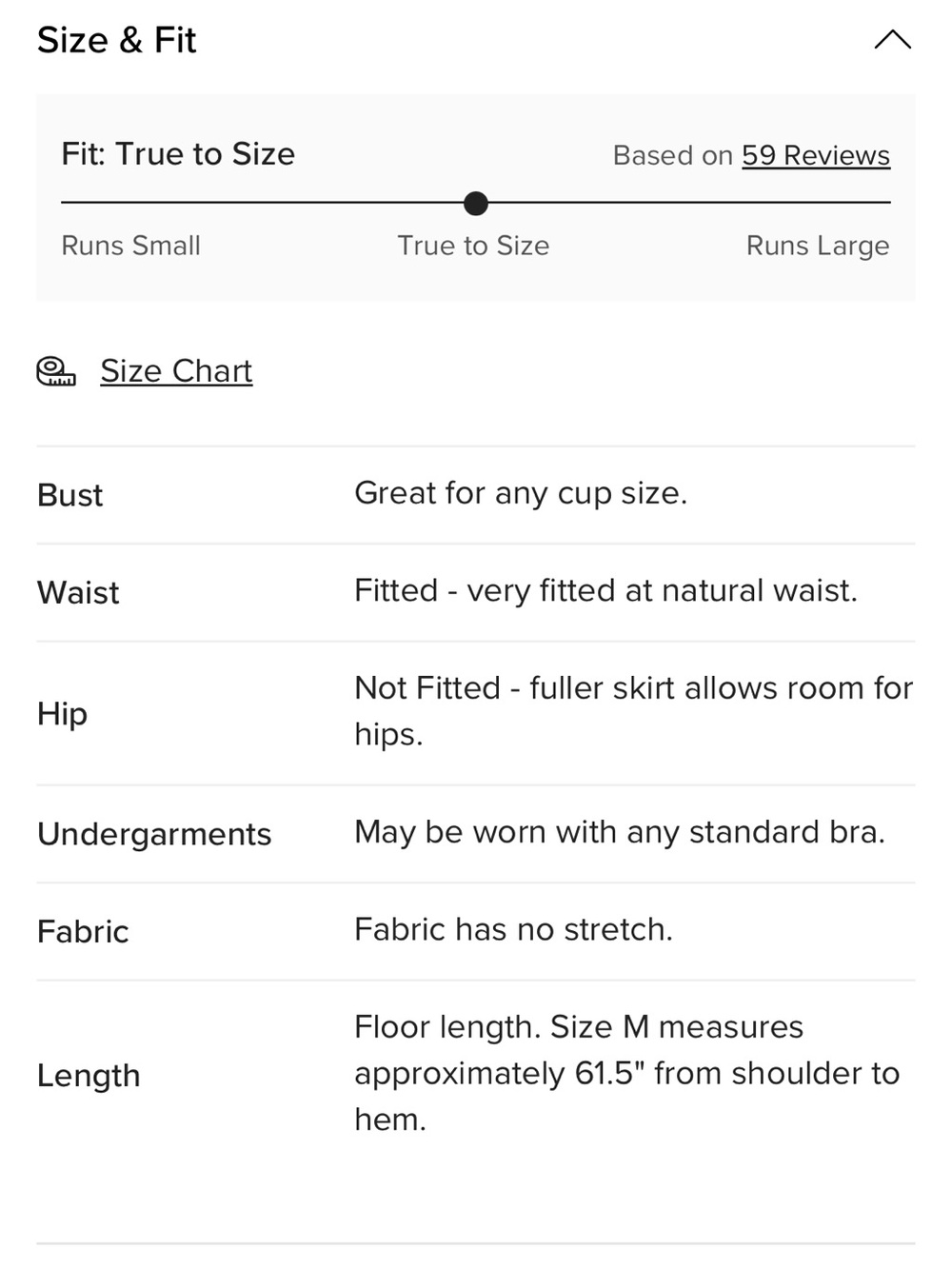Screen dimensions: 952x1269
Task: Select the Runs Small label
Action: tap(130, 246)
